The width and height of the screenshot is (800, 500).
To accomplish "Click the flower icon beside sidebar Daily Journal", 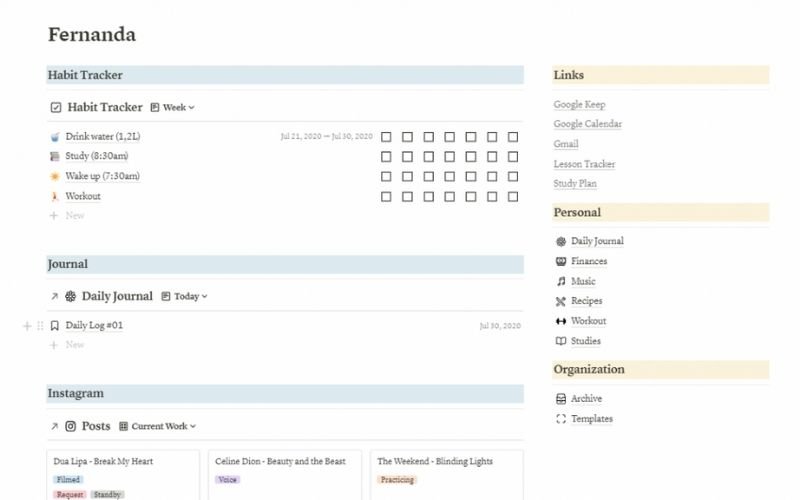I will click(x=561, y=241).
